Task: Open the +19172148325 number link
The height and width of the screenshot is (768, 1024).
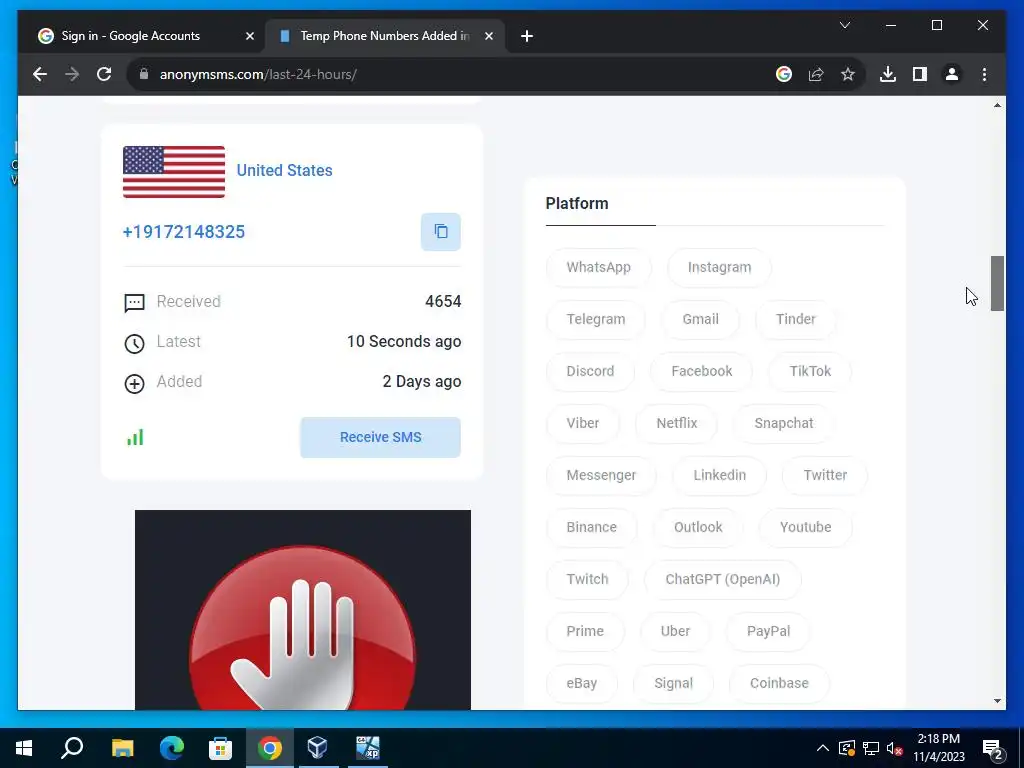Action: [x=184, y=232]
